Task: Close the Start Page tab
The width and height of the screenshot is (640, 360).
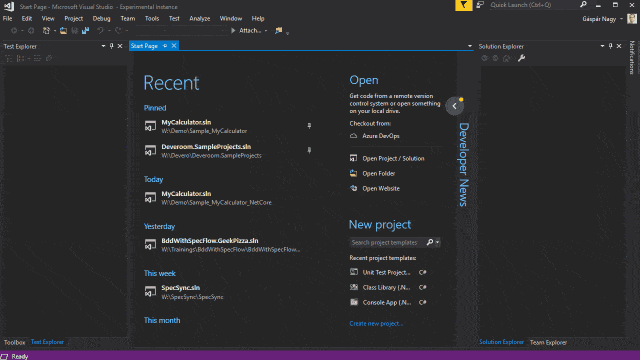Action: coord(174,46)
